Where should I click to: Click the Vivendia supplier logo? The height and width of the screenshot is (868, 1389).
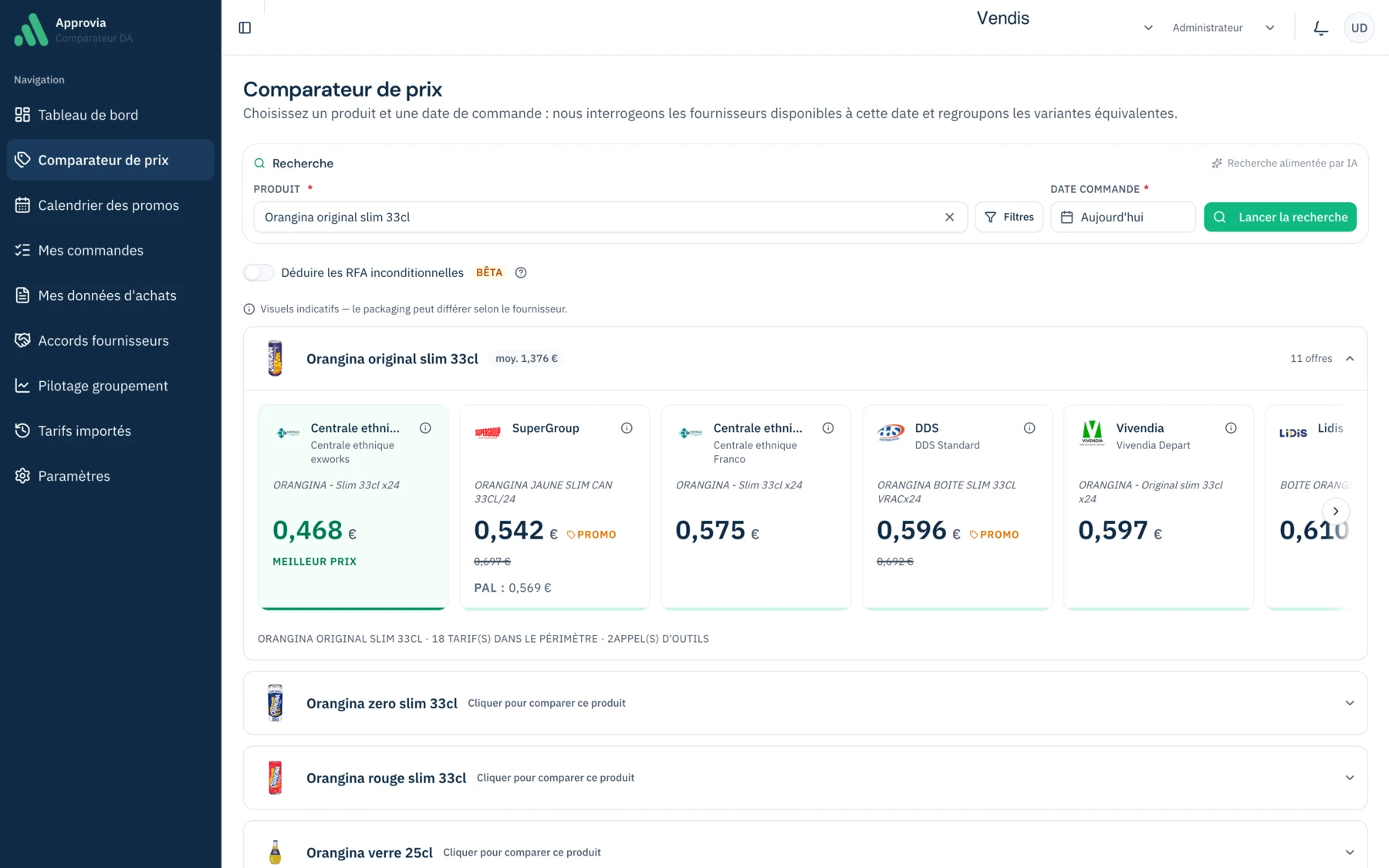[x=1092, y=433]
